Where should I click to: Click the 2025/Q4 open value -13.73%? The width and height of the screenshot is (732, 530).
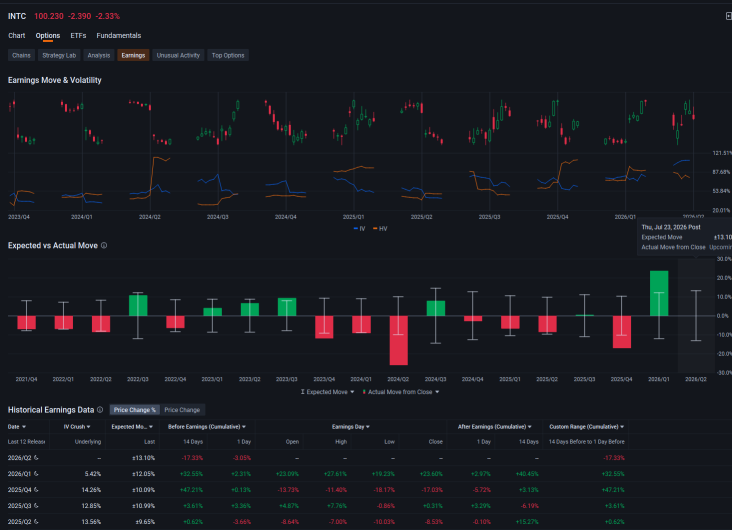[288, 490]
